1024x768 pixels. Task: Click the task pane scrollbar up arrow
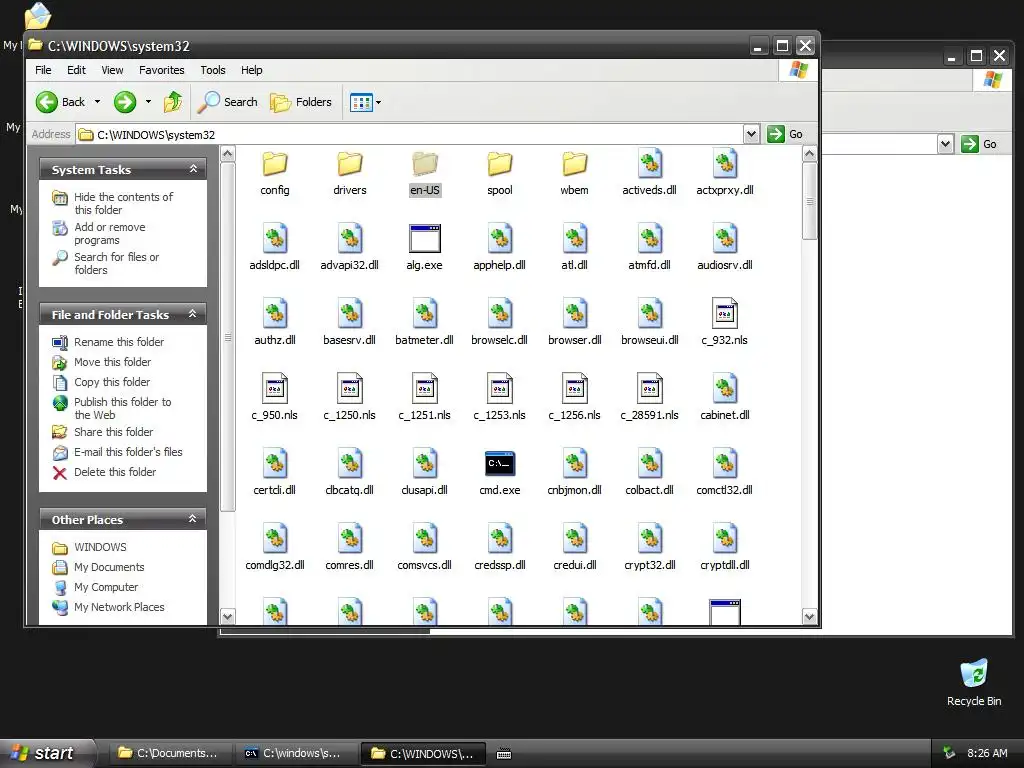click(x=227, y=154)
